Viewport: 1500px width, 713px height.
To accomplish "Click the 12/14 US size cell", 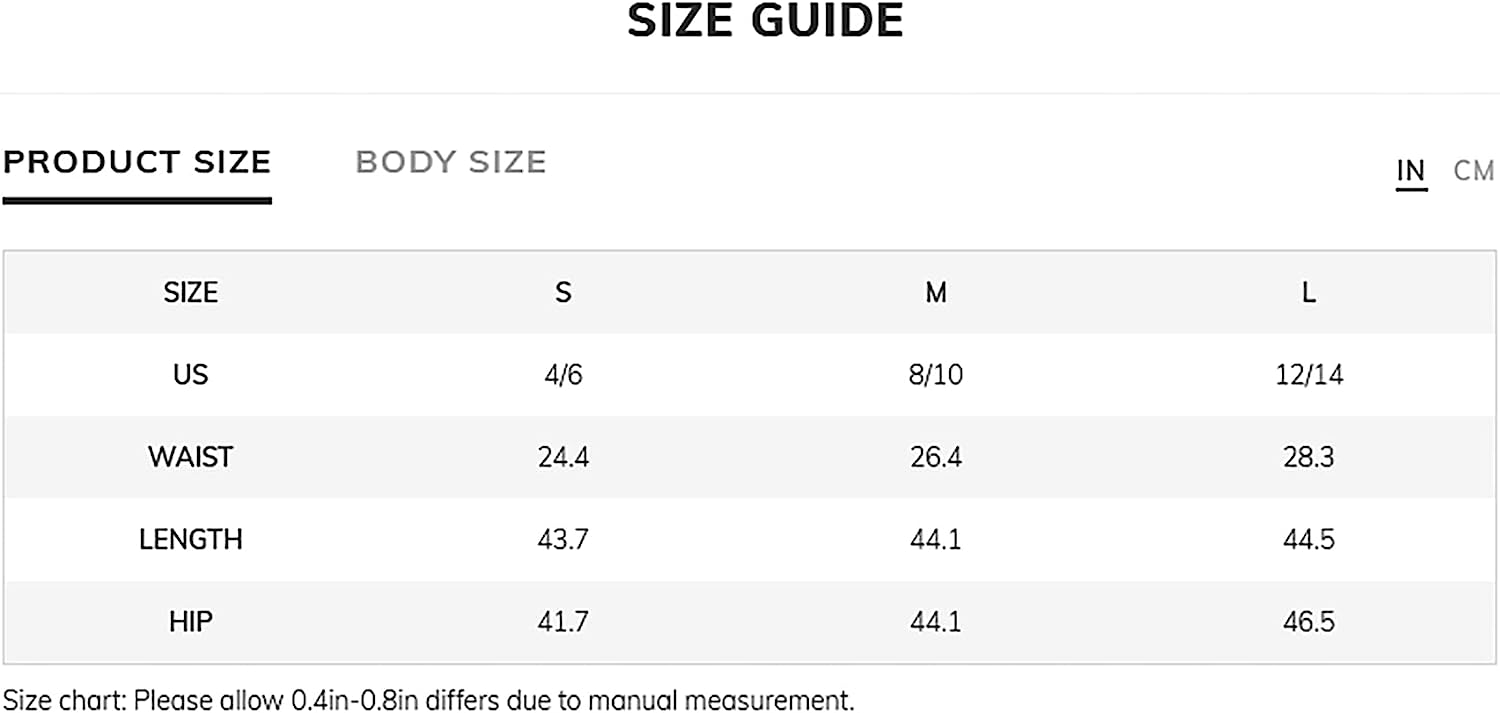I will [1309, 374].
